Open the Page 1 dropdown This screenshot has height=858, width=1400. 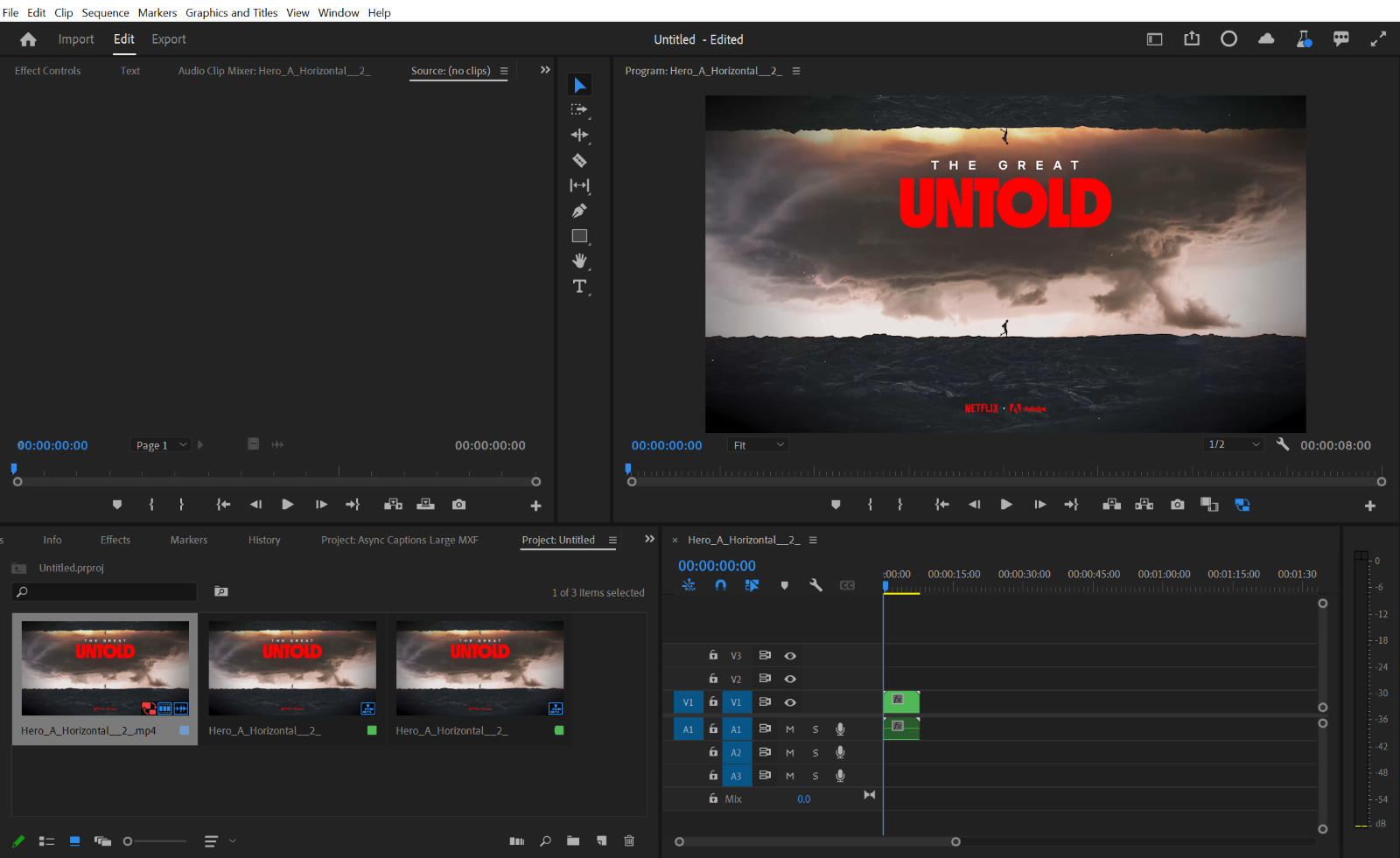click(160, 444)
